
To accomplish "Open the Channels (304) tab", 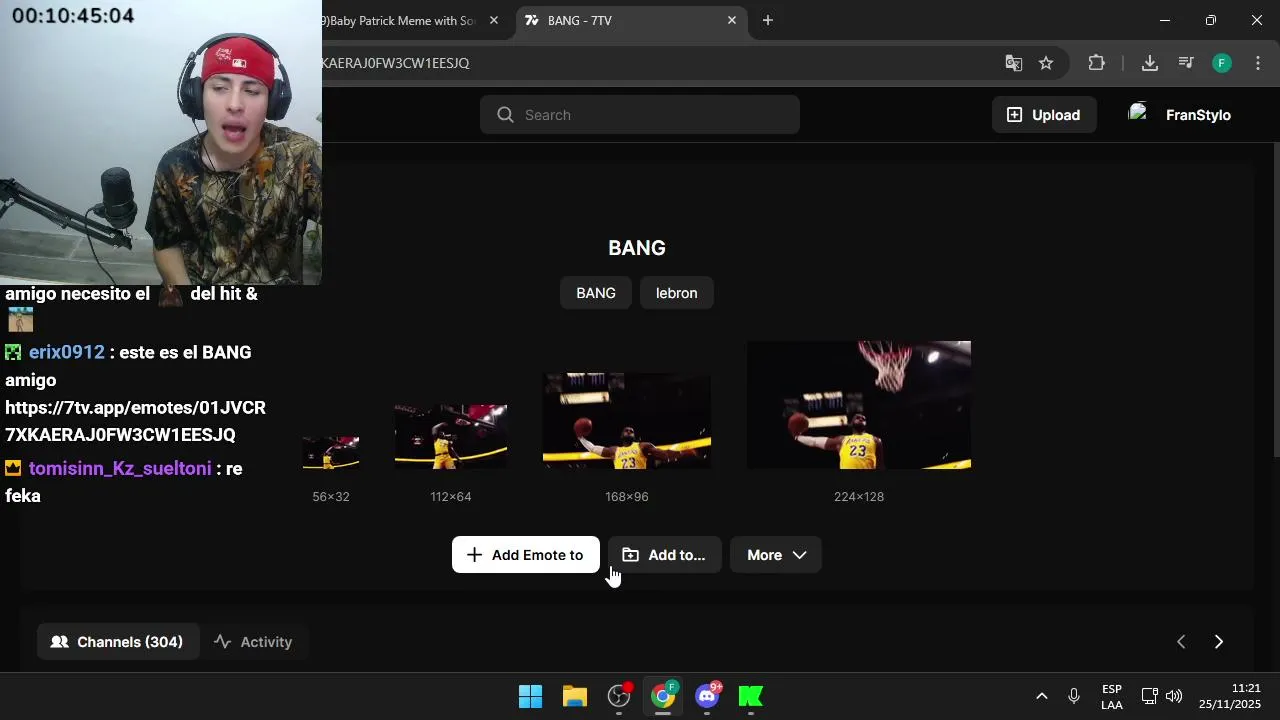I will coord(118,642).
